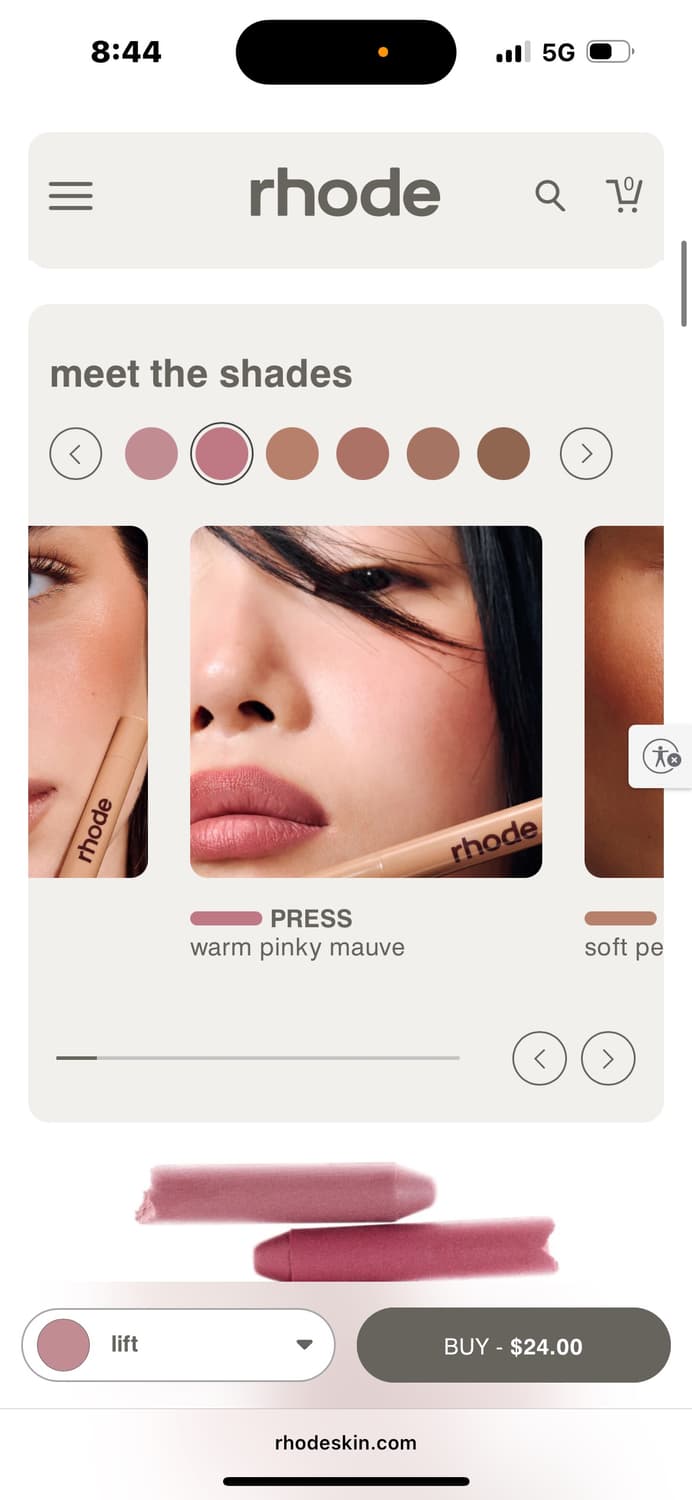The image size is (692, 1500).
Task: Select the selected mauve PRESS shade swatch
Action: coord(222,454)
